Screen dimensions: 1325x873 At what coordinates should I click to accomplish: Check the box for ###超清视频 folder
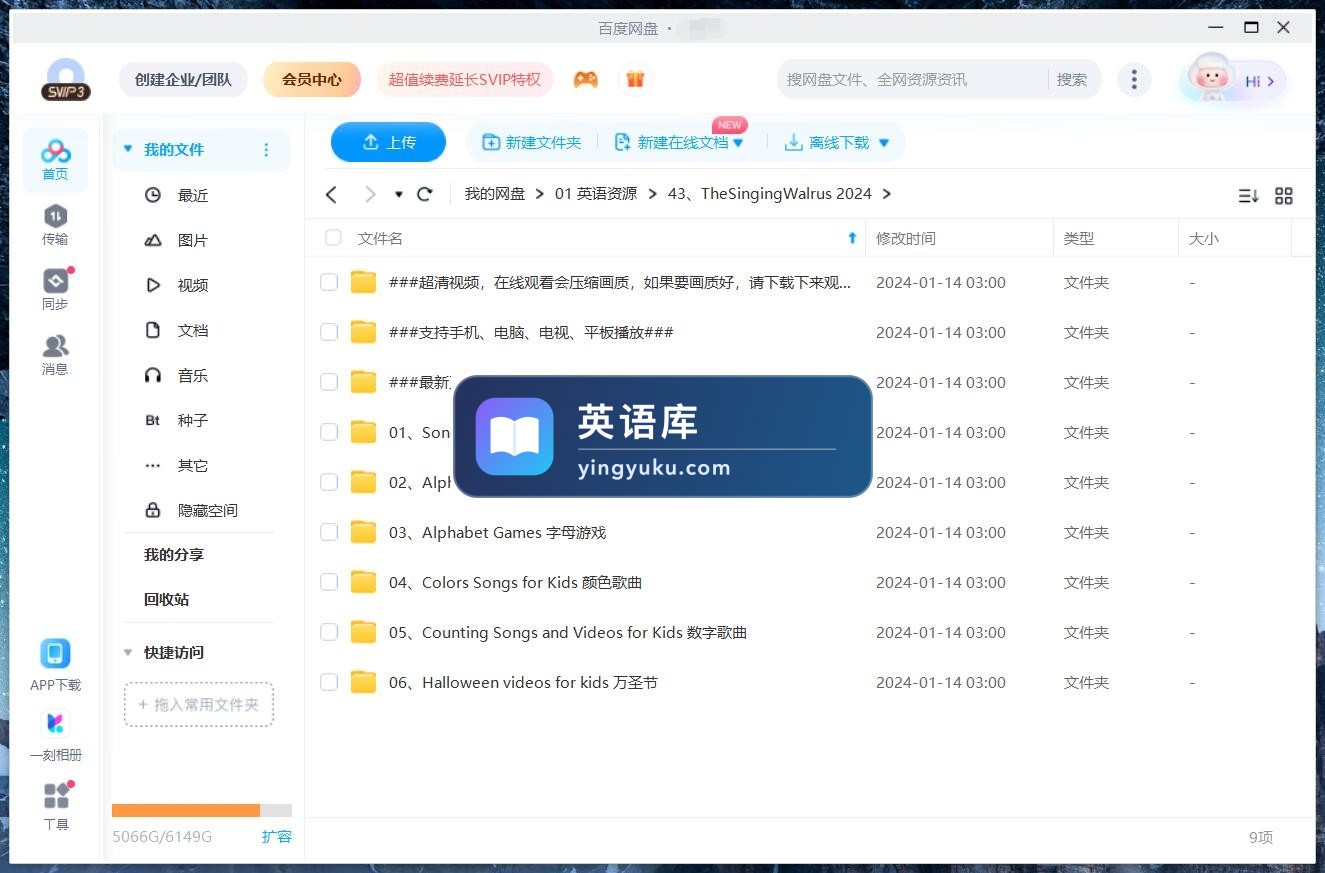click(329, 282)
